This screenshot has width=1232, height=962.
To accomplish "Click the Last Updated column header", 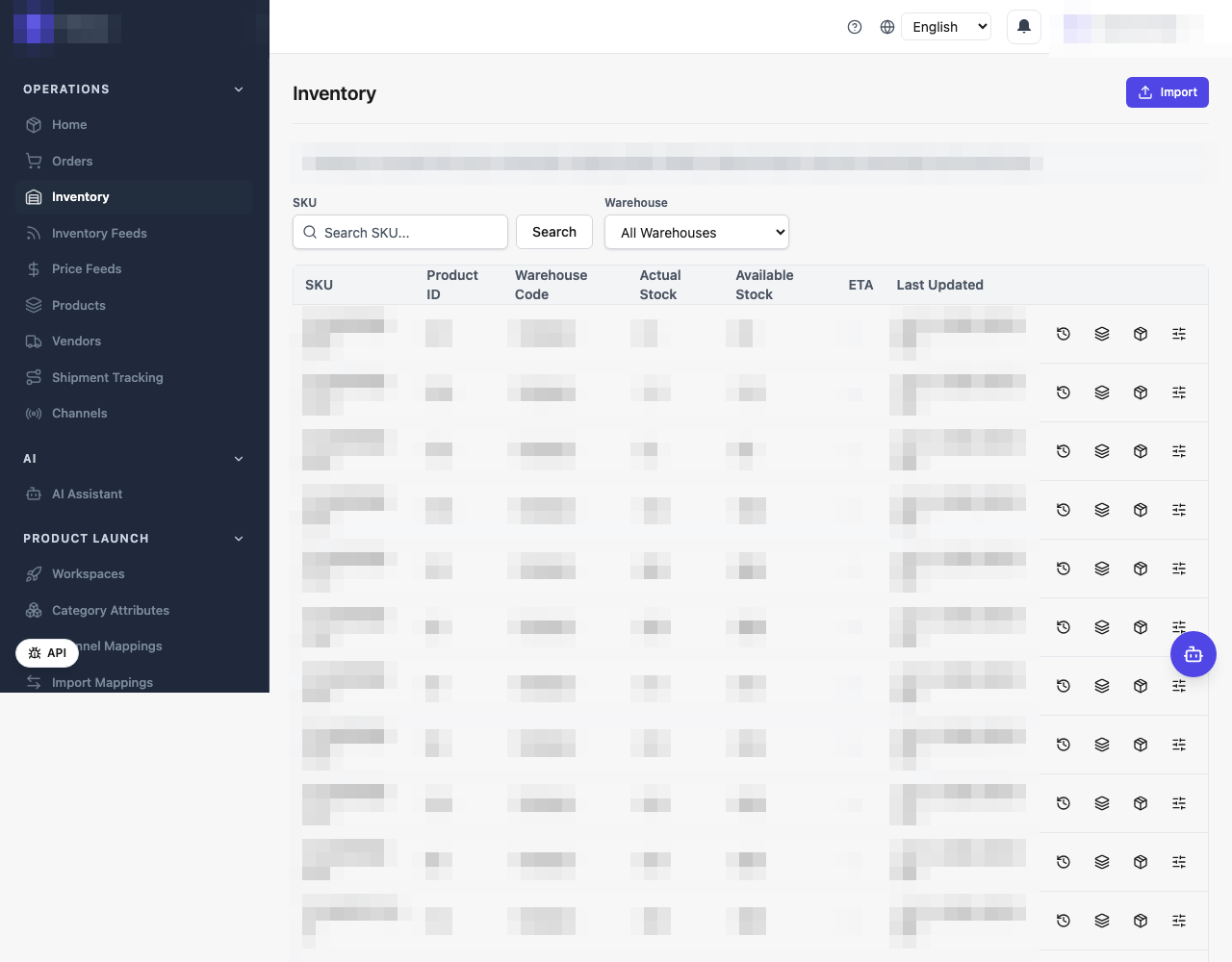I will click(940, 285).
